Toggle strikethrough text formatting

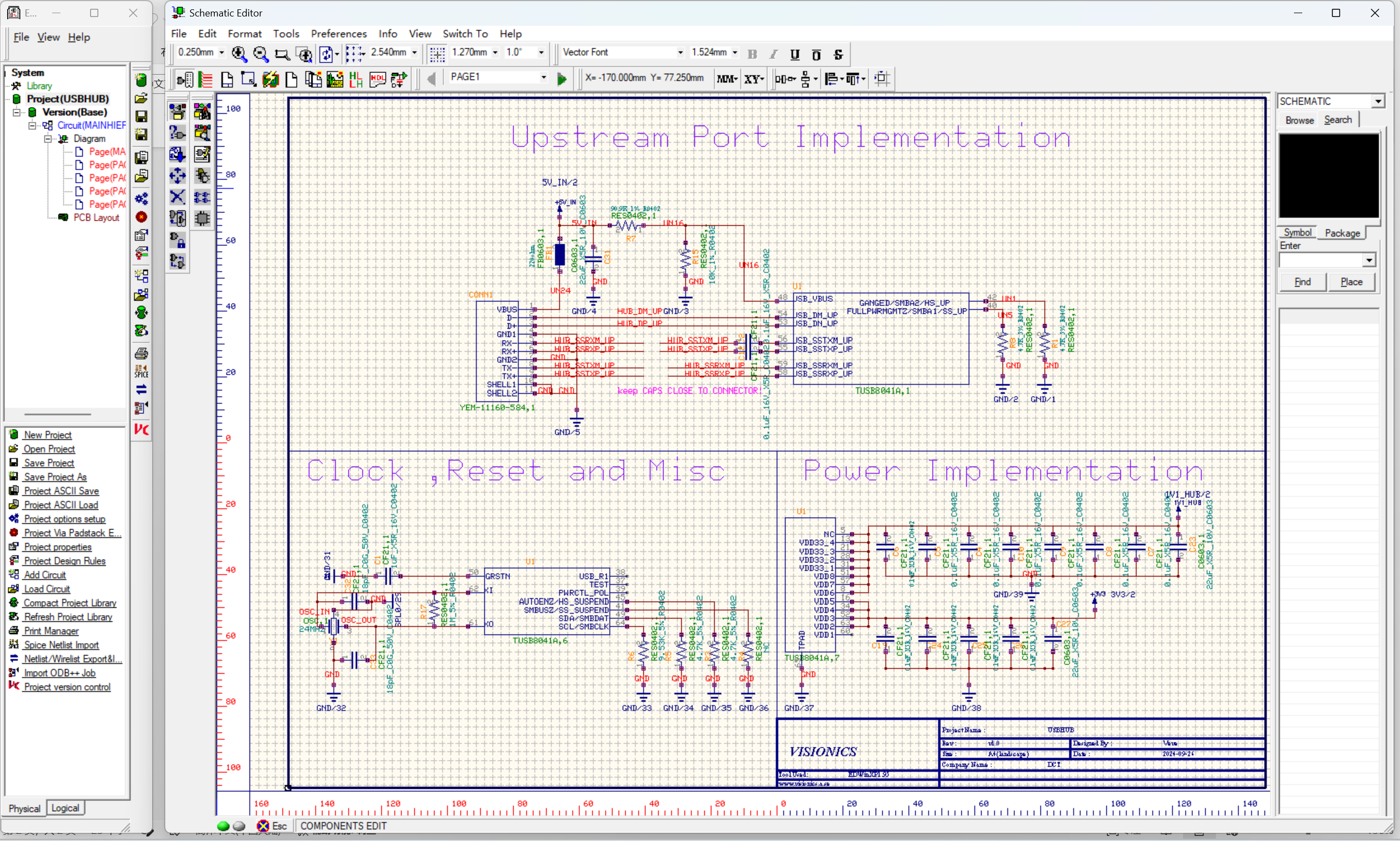point(838,54)
